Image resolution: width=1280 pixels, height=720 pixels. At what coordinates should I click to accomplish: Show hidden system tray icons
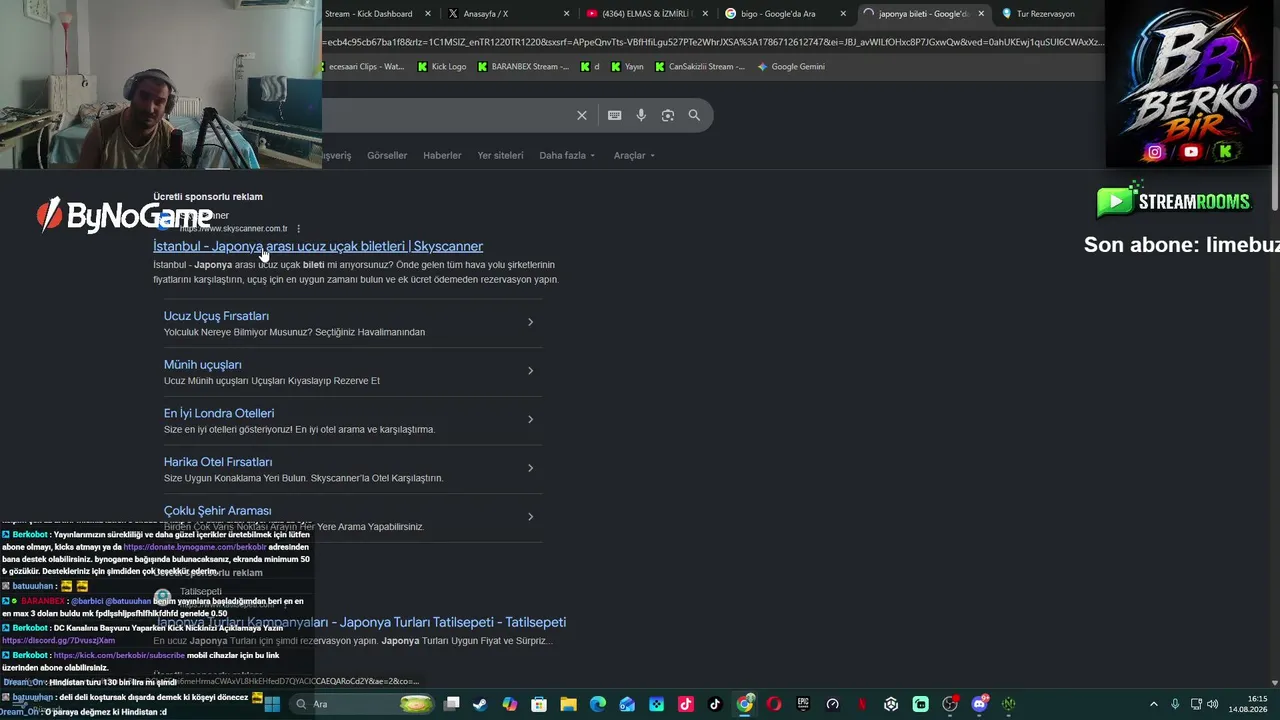[1154, 704]
